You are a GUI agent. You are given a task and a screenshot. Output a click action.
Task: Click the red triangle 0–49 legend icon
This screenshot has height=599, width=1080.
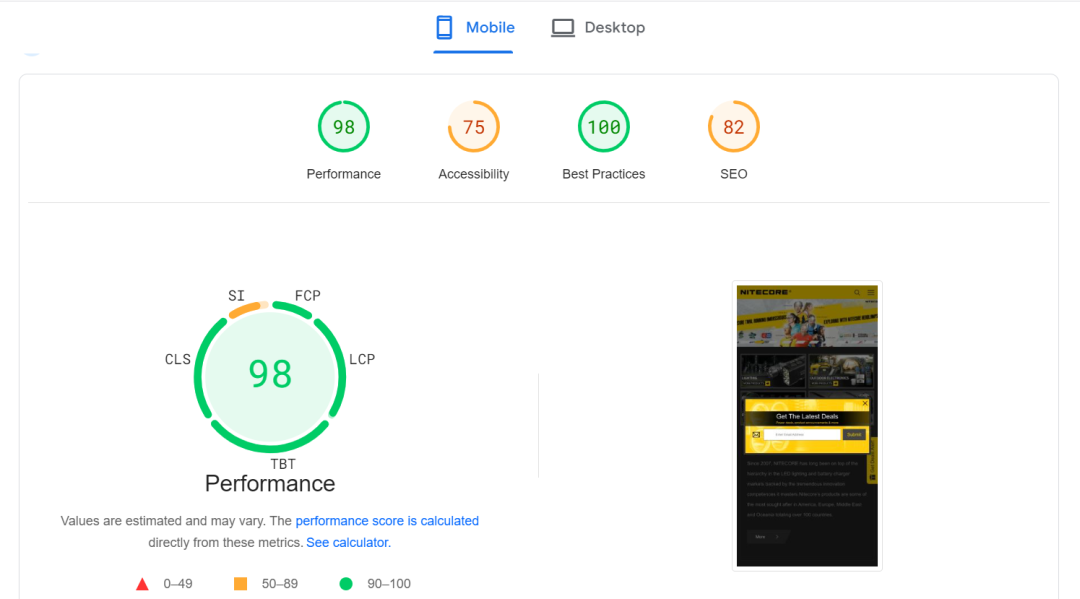142,584
